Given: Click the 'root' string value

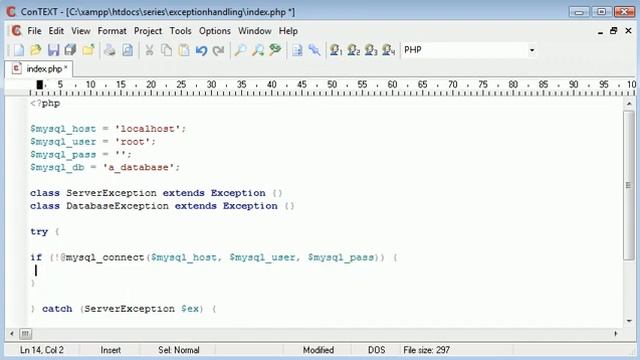Looking at the screenshot, I should point(132,142).
